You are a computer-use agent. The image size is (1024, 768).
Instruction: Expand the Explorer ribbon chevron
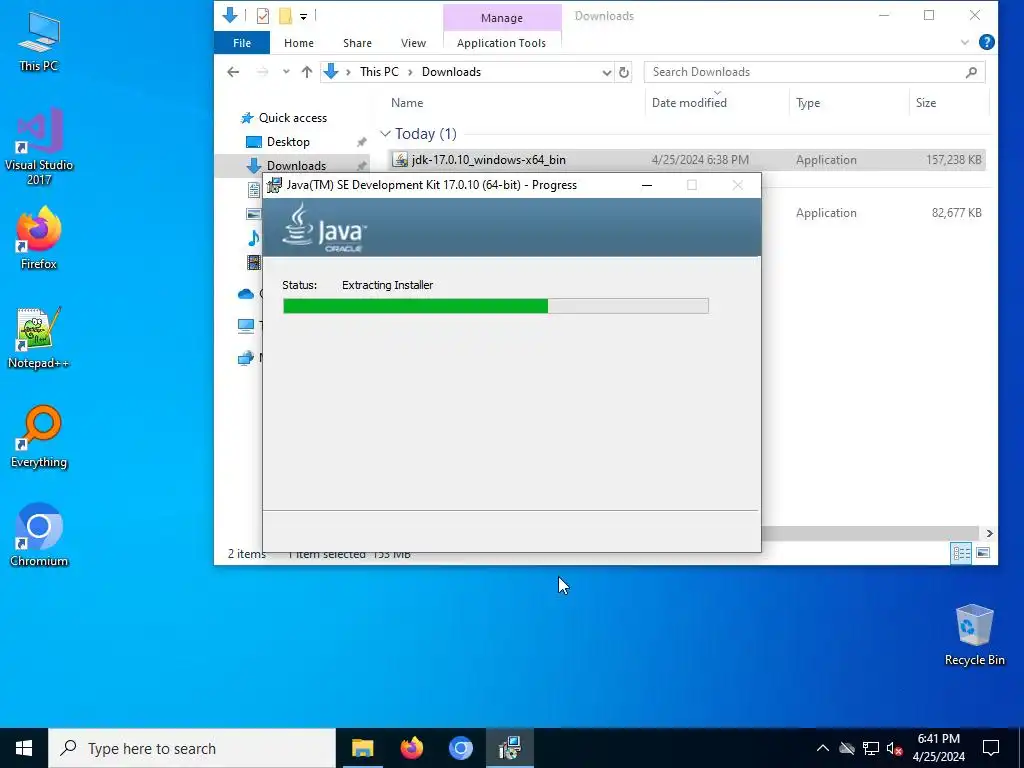[965, 42]
